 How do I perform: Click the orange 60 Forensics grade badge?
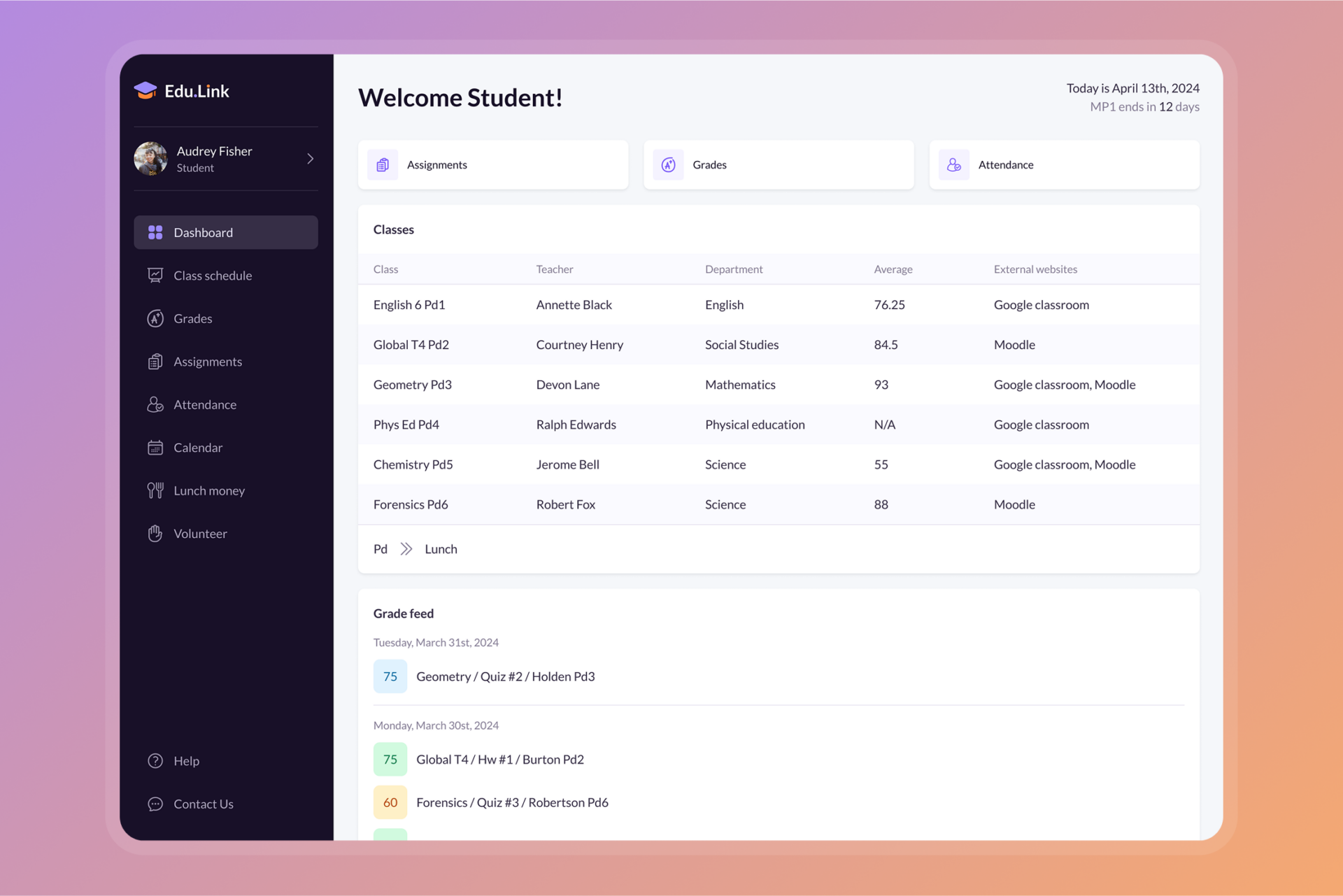pyautogui.click(x=390, y=802)
